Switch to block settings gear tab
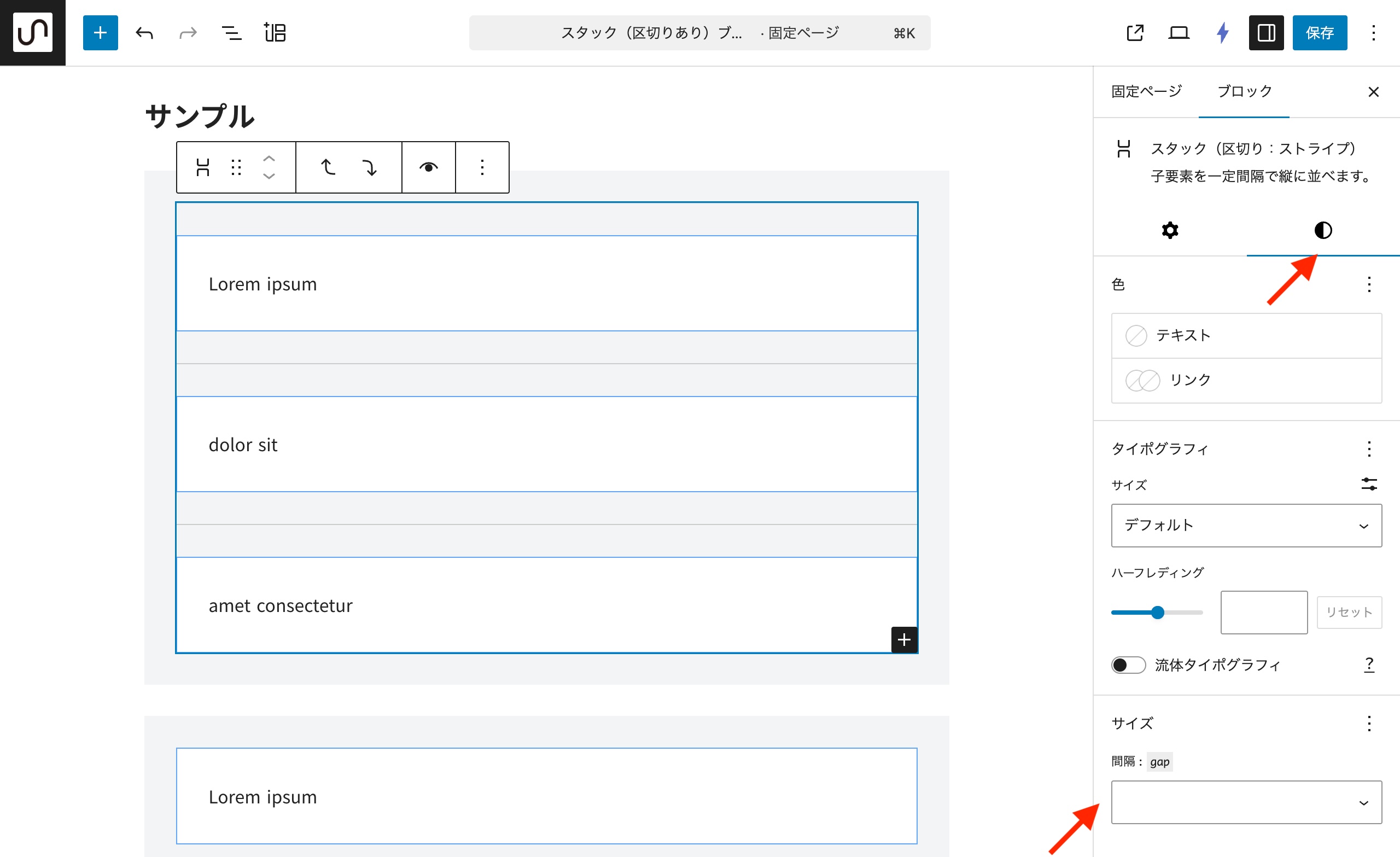Screen dimensions: 1400x857 click(1169, 230)
